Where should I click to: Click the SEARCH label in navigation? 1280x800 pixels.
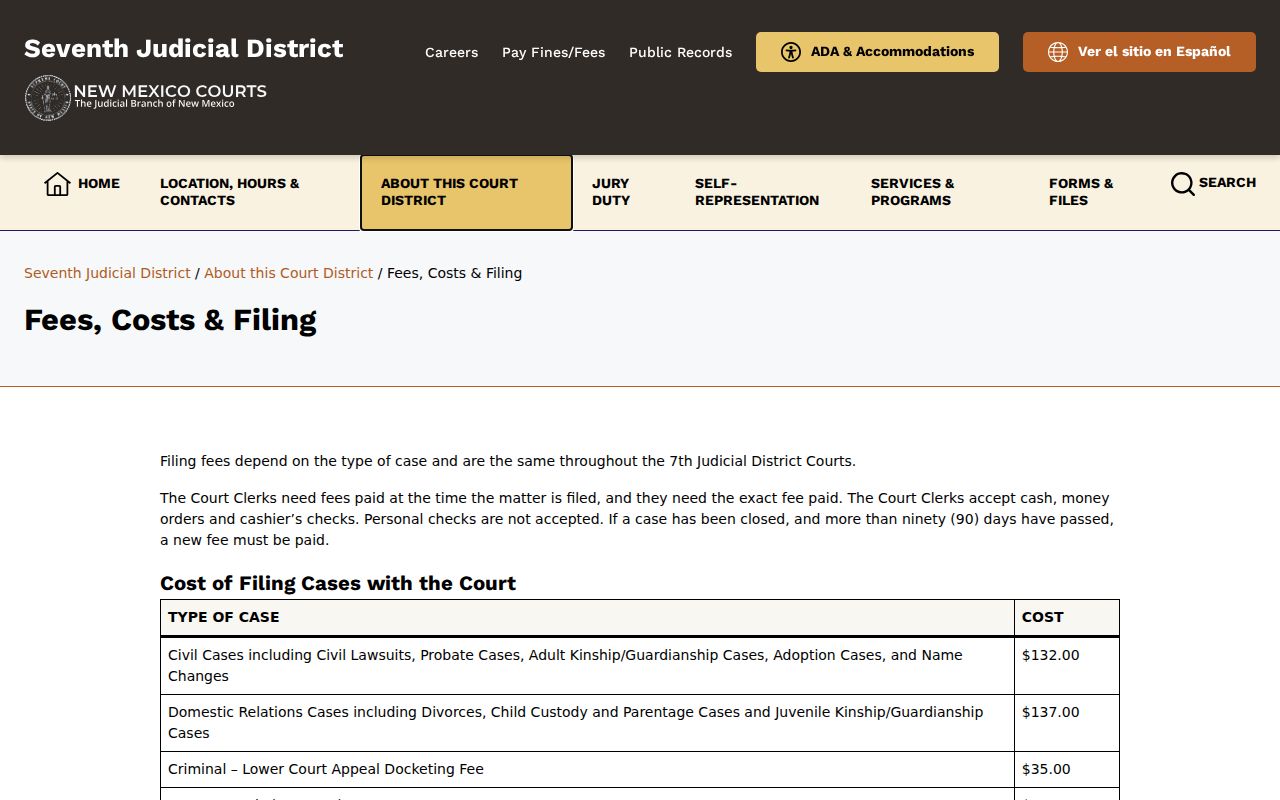1227,183
